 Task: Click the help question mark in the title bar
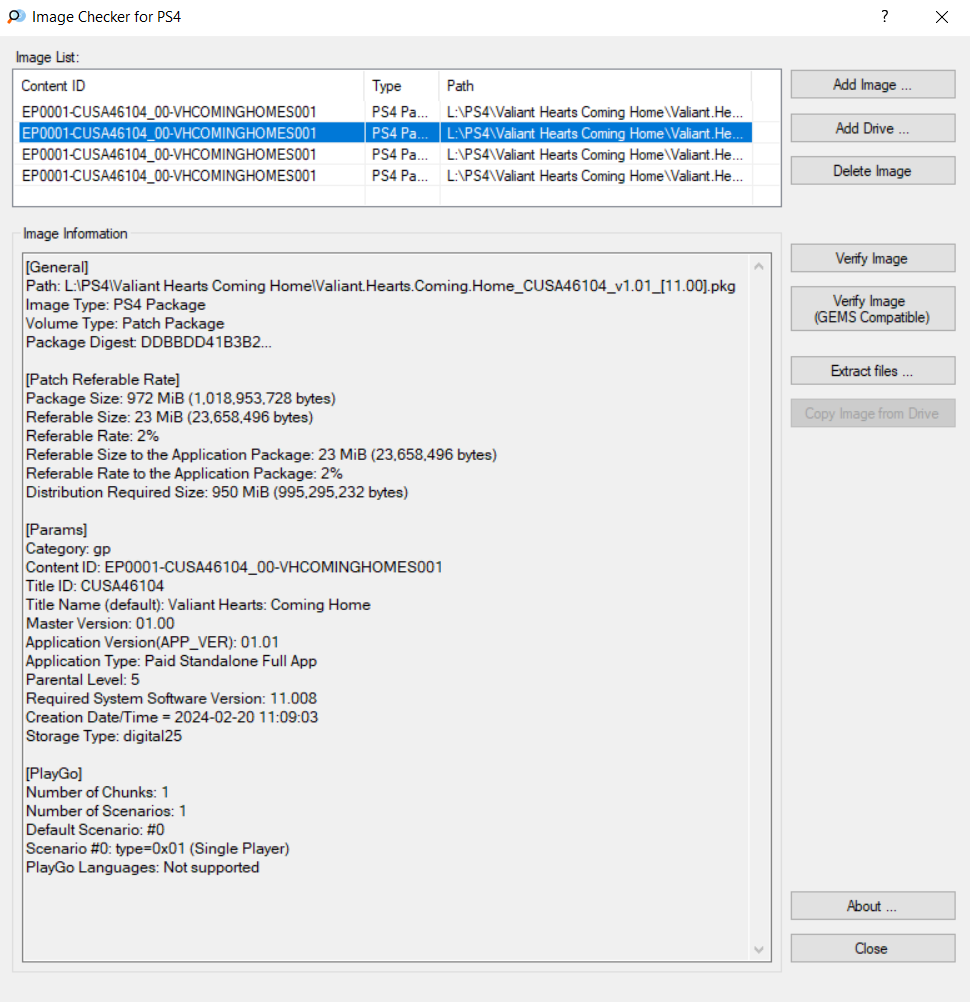click(884, 17)
